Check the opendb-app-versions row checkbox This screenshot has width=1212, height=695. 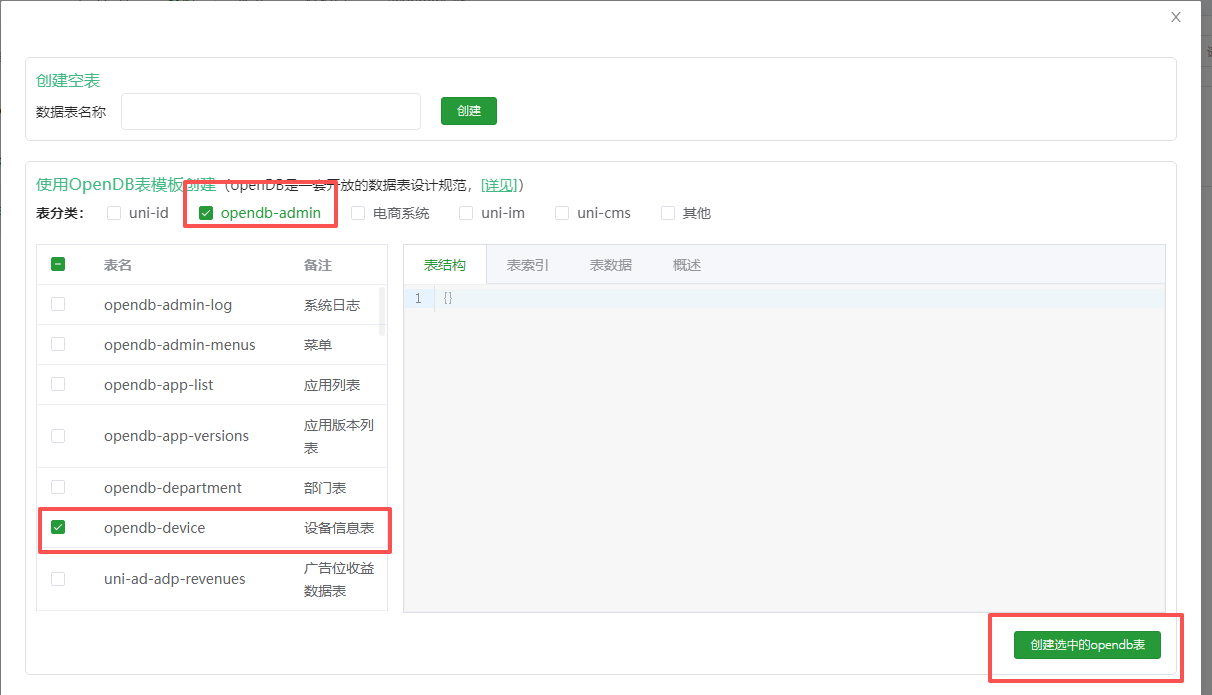pos(58,436)
